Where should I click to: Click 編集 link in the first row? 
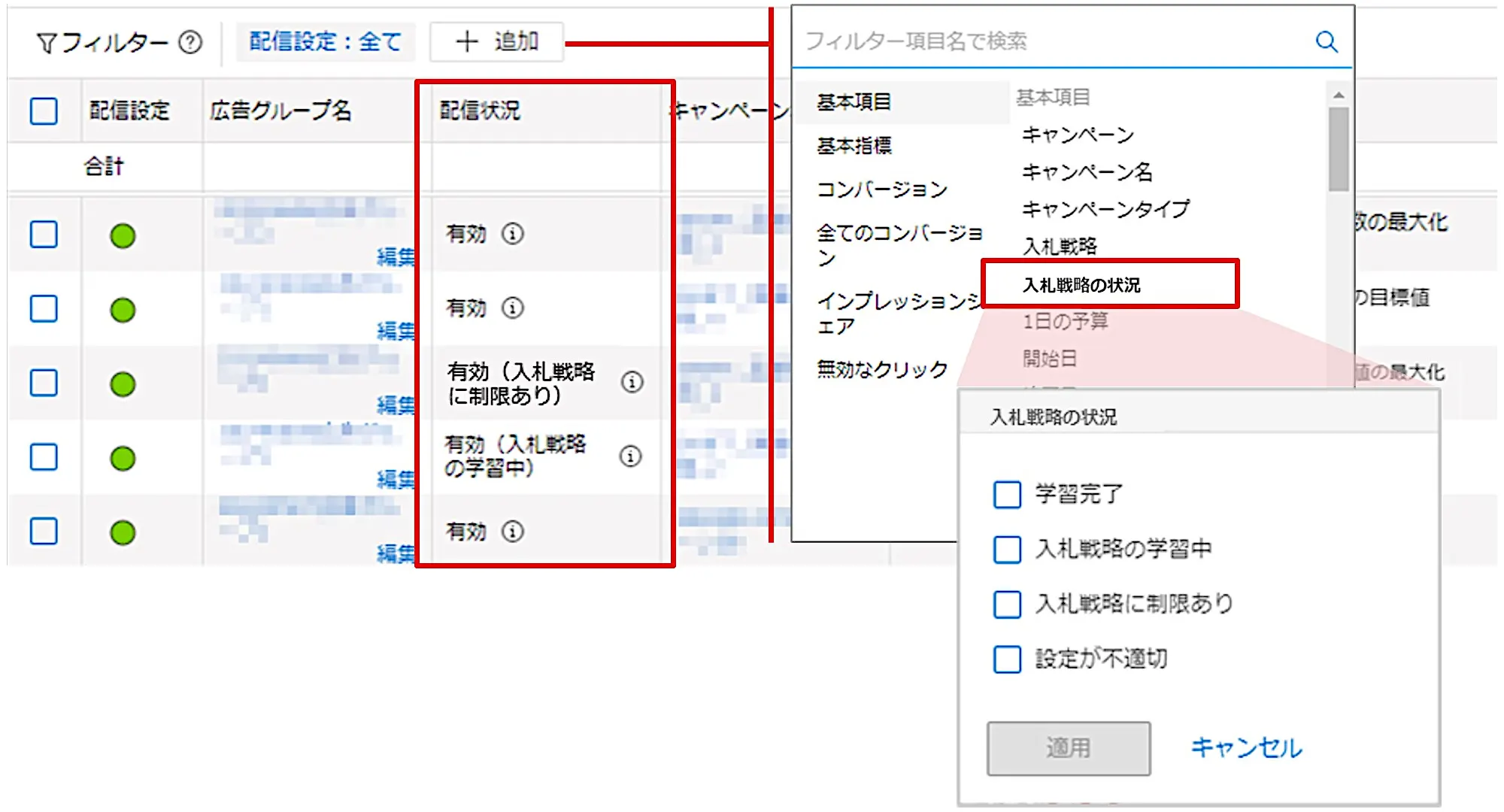coord(396,257)
